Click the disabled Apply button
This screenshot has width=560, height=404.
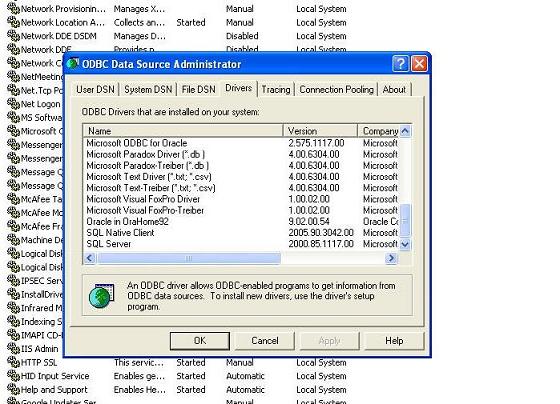(x=329, y=341)
